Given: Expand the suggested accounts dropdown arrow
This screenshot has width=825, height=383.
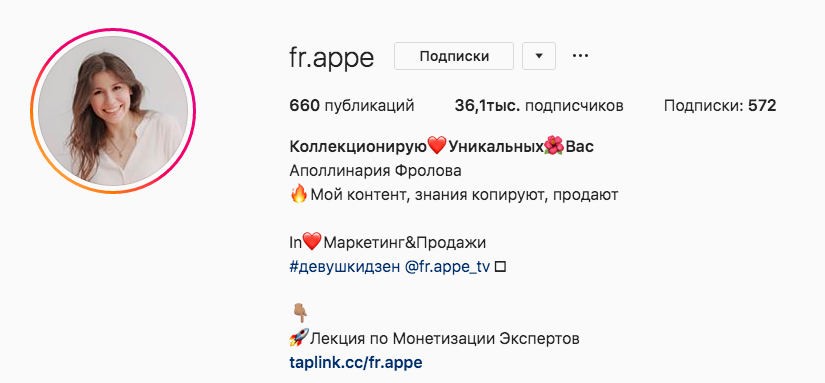Looking at the screenshot, I should click(x=539, y=56).
